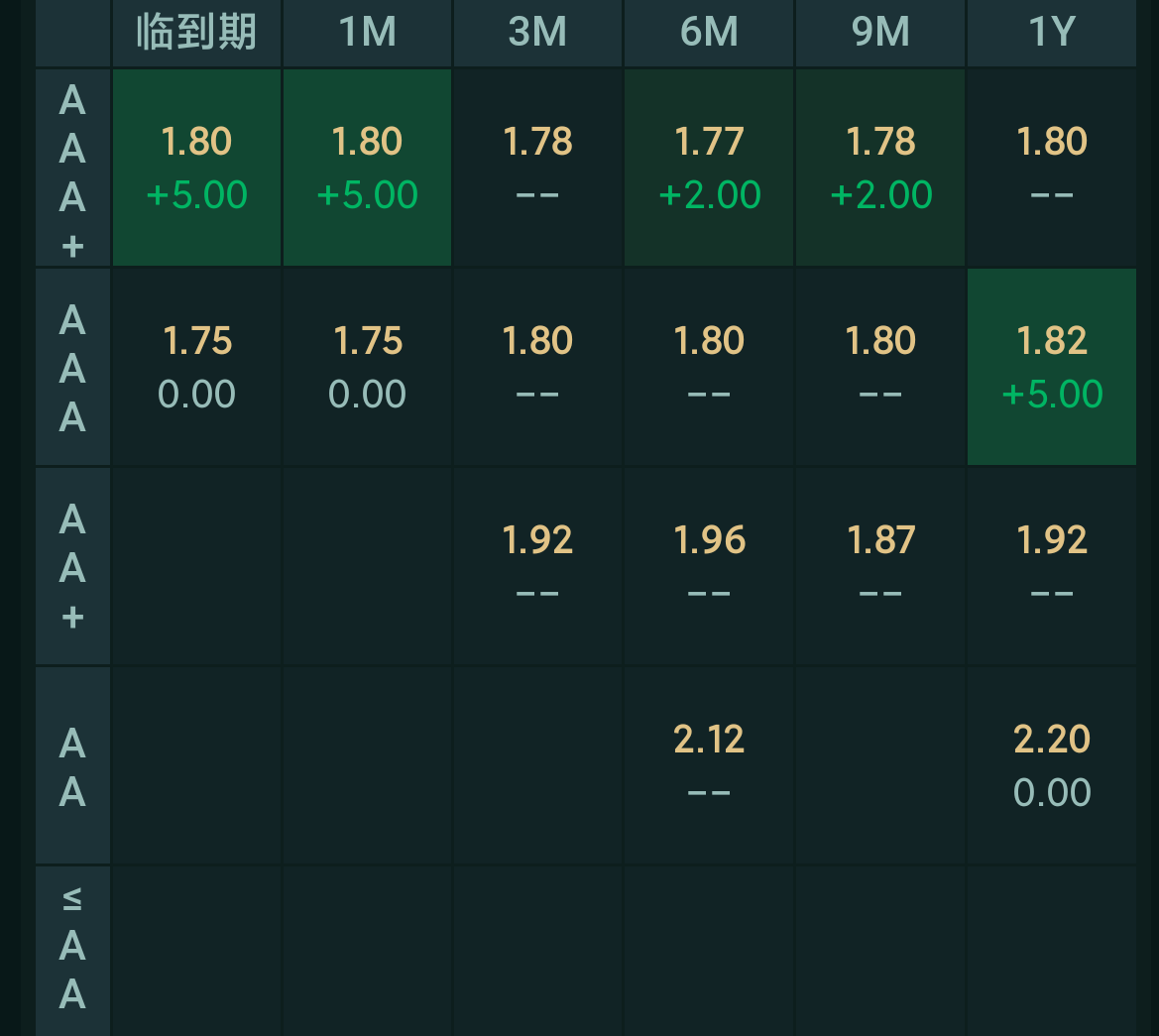Select the 9M column header
This screenshot has height=1036, width=1159.
pyautogui.click(x=878, y=32)
